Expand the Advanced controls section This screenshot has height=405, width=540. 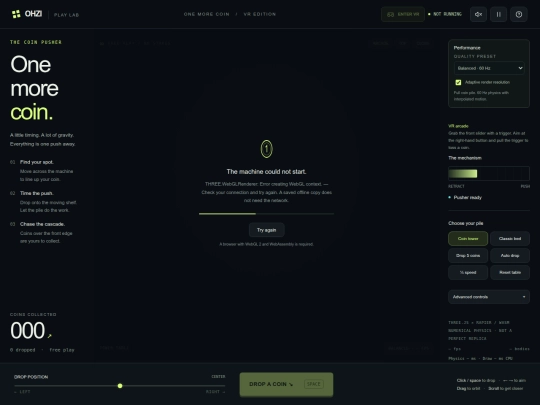(489, 297)
